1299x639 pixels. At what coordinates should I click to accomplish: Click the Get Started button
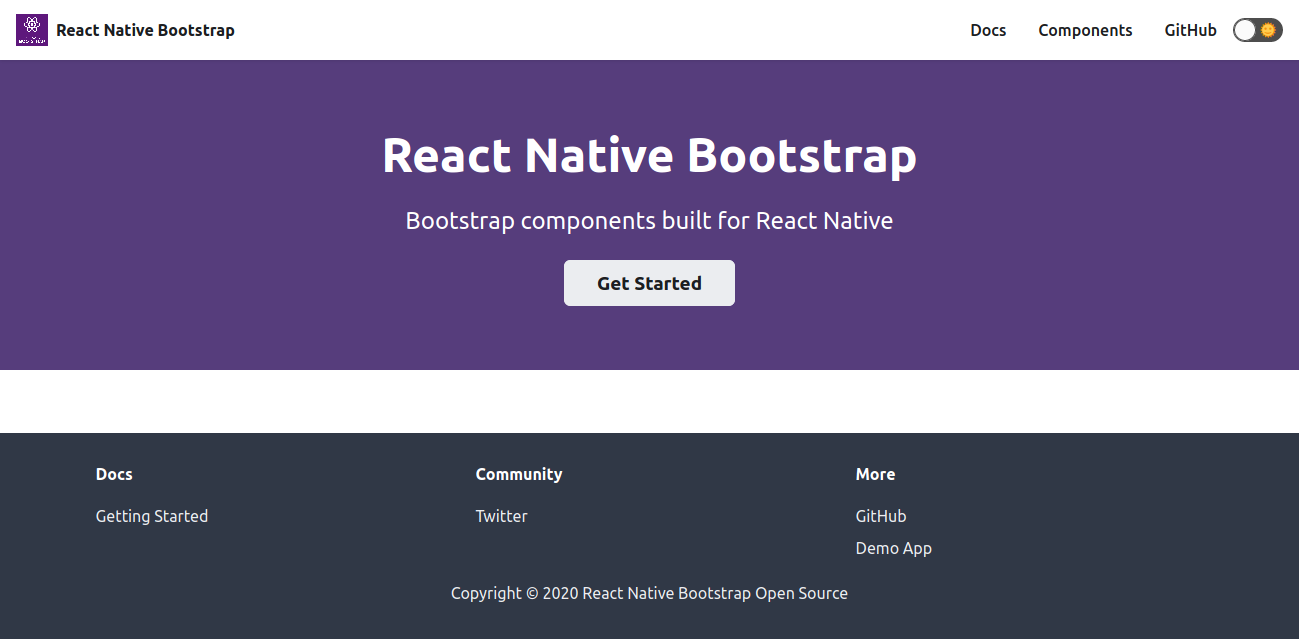(x=649, y=283)
